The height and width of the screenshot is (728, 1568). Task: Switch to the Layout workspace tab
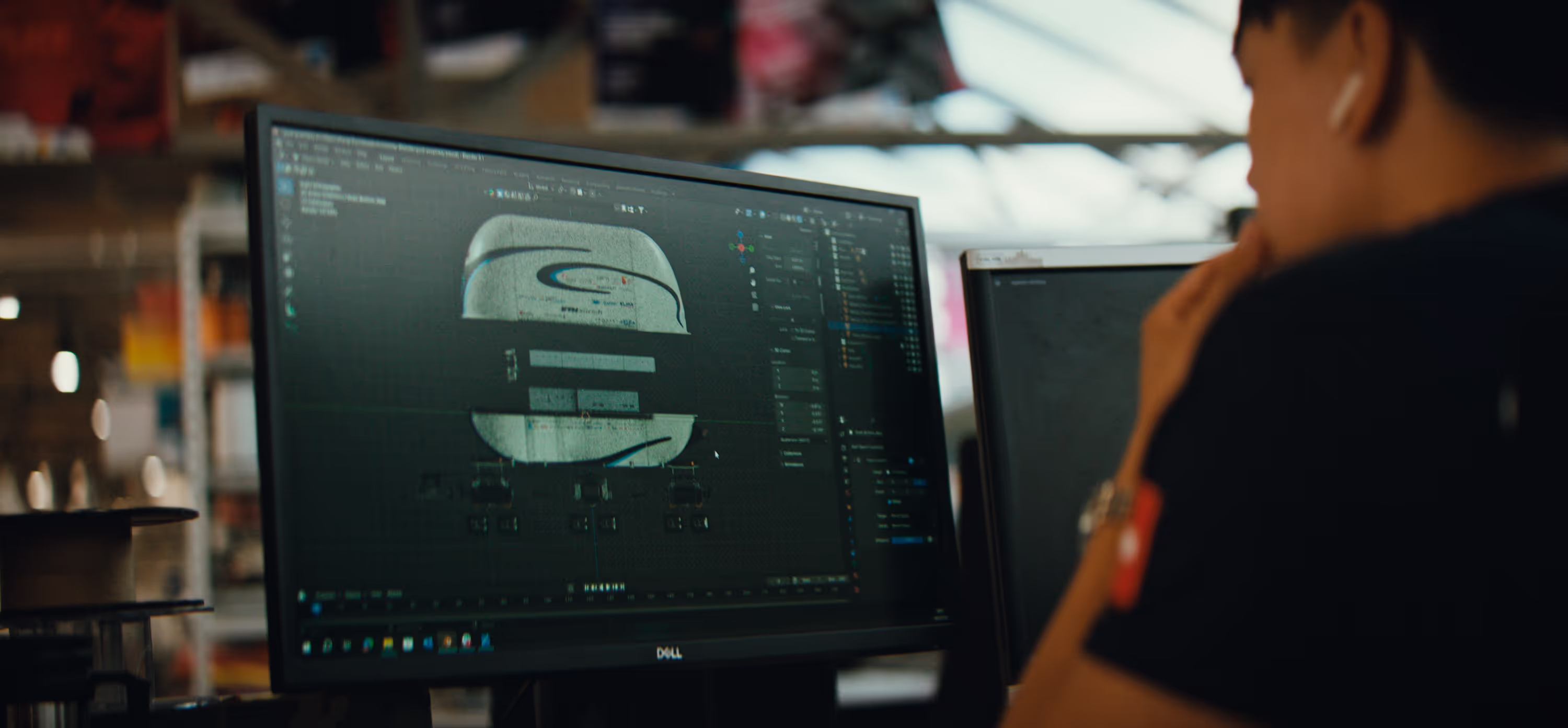387,158
